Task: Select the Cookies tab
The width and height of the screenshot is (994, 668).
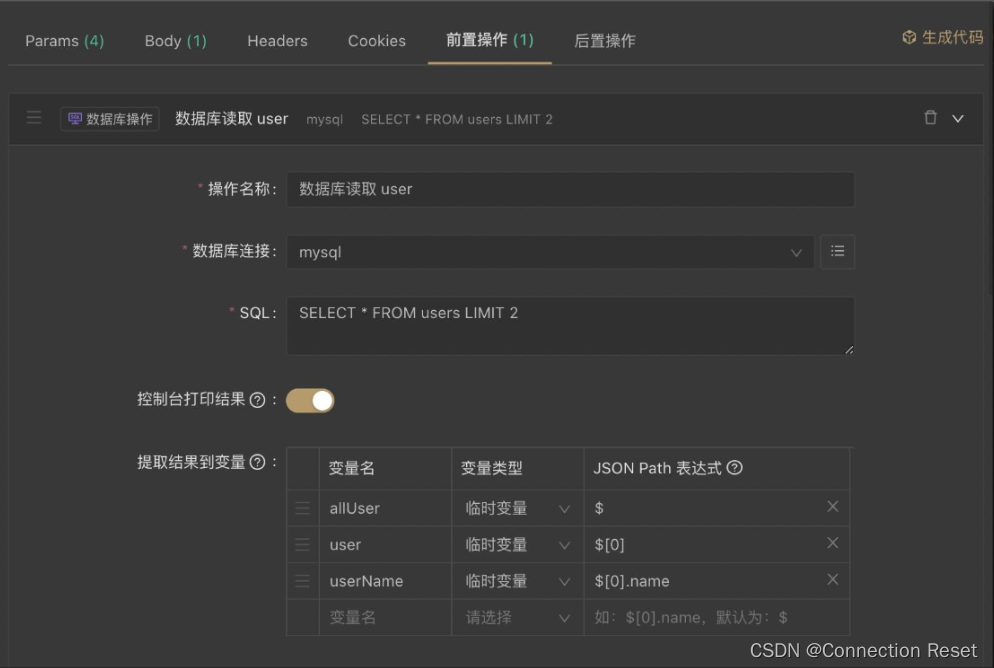Action: [x=377, y=41]
